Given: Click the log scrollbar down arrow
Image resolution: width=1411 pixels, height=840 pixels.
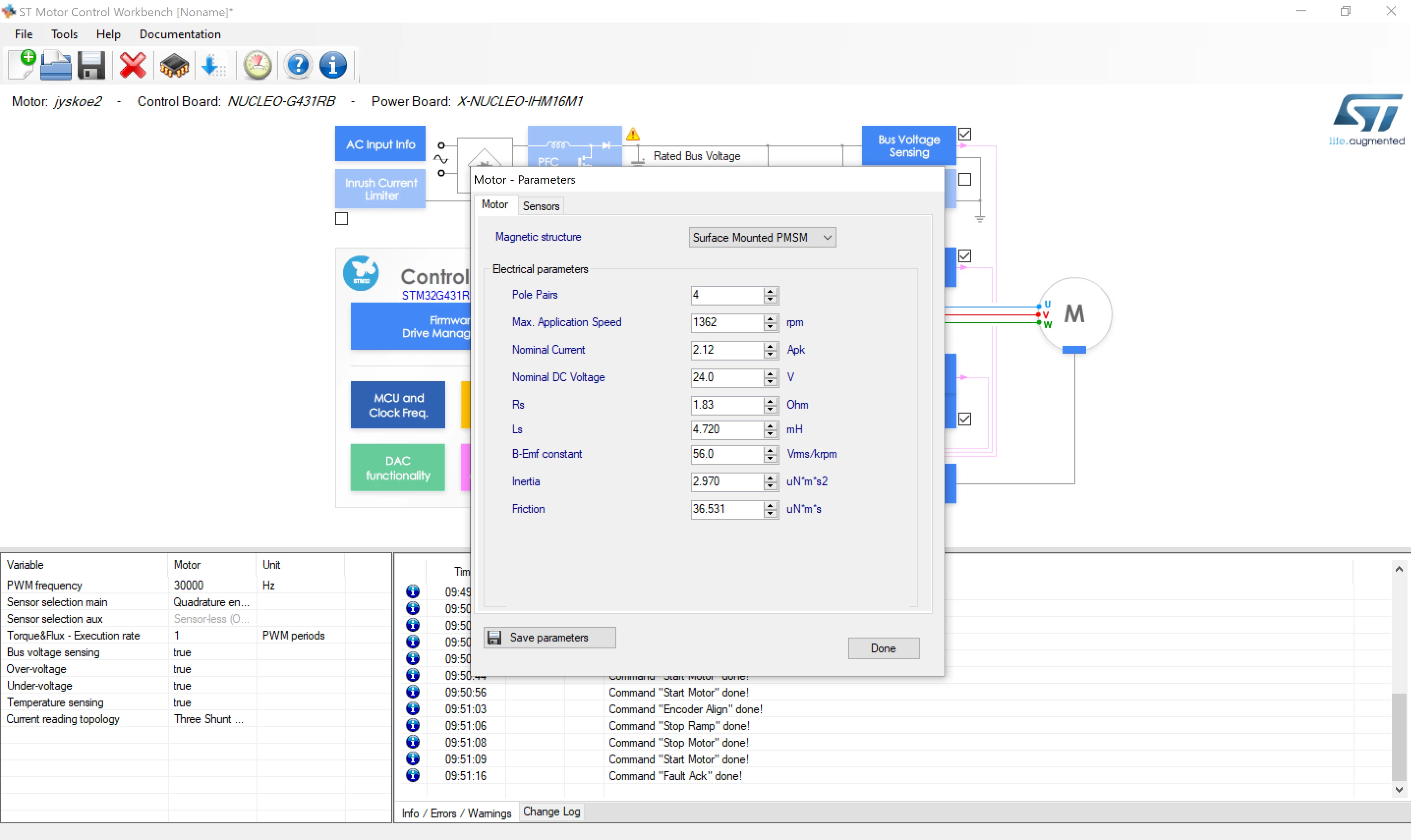Looking at the screenshot, I should point(1399,789).
